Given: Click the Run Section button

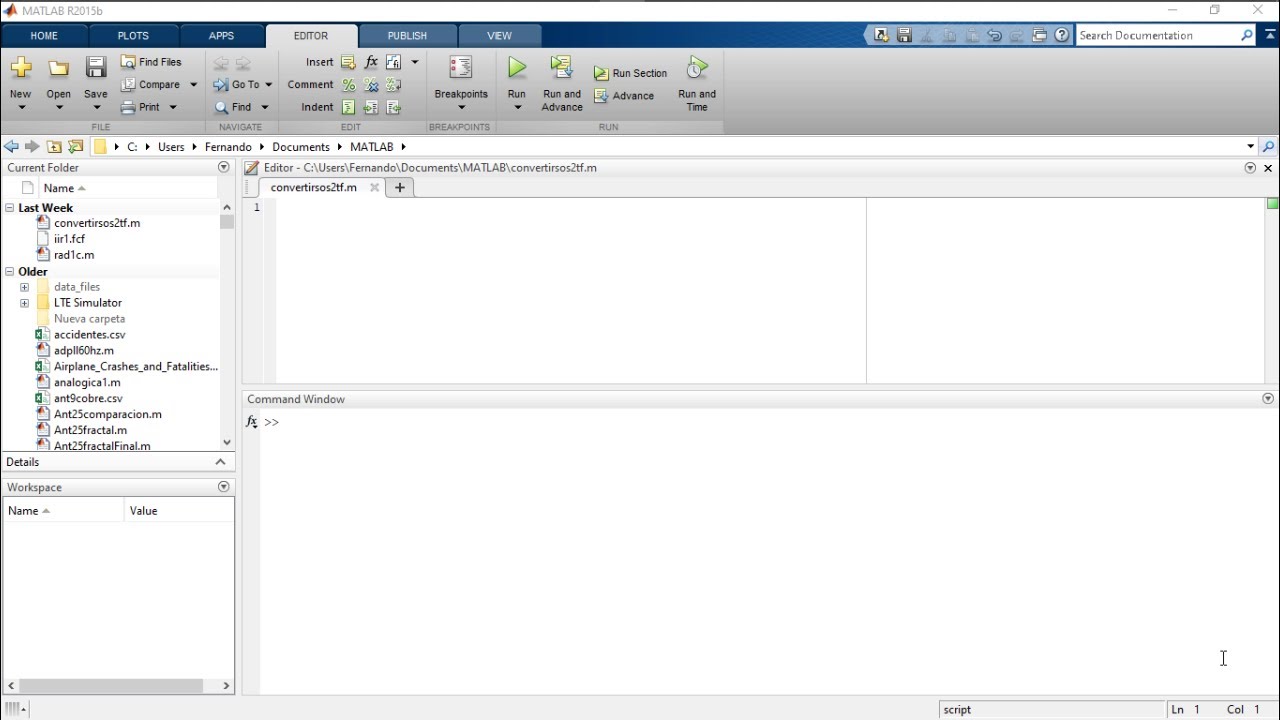Looking at the screenshot, I should click(630, 73).
